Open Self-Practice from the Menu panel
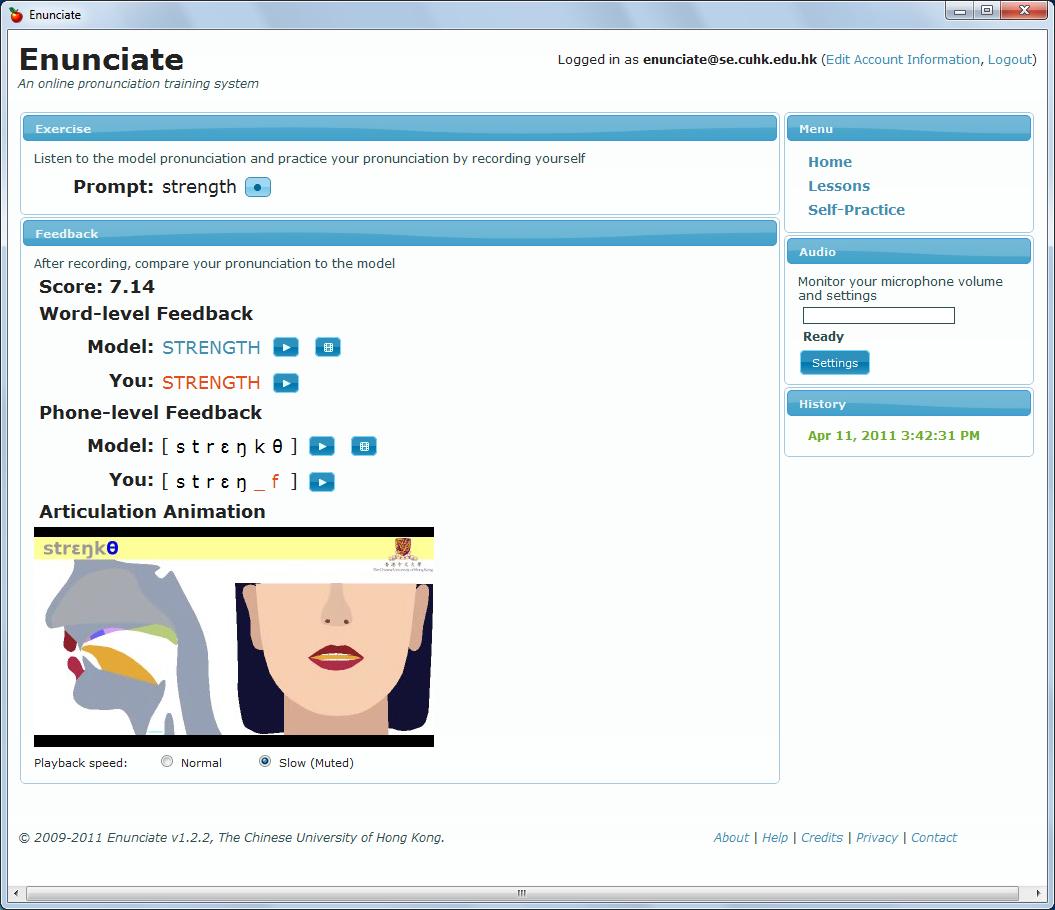The image size is (1055, 910). click(857, 210)
